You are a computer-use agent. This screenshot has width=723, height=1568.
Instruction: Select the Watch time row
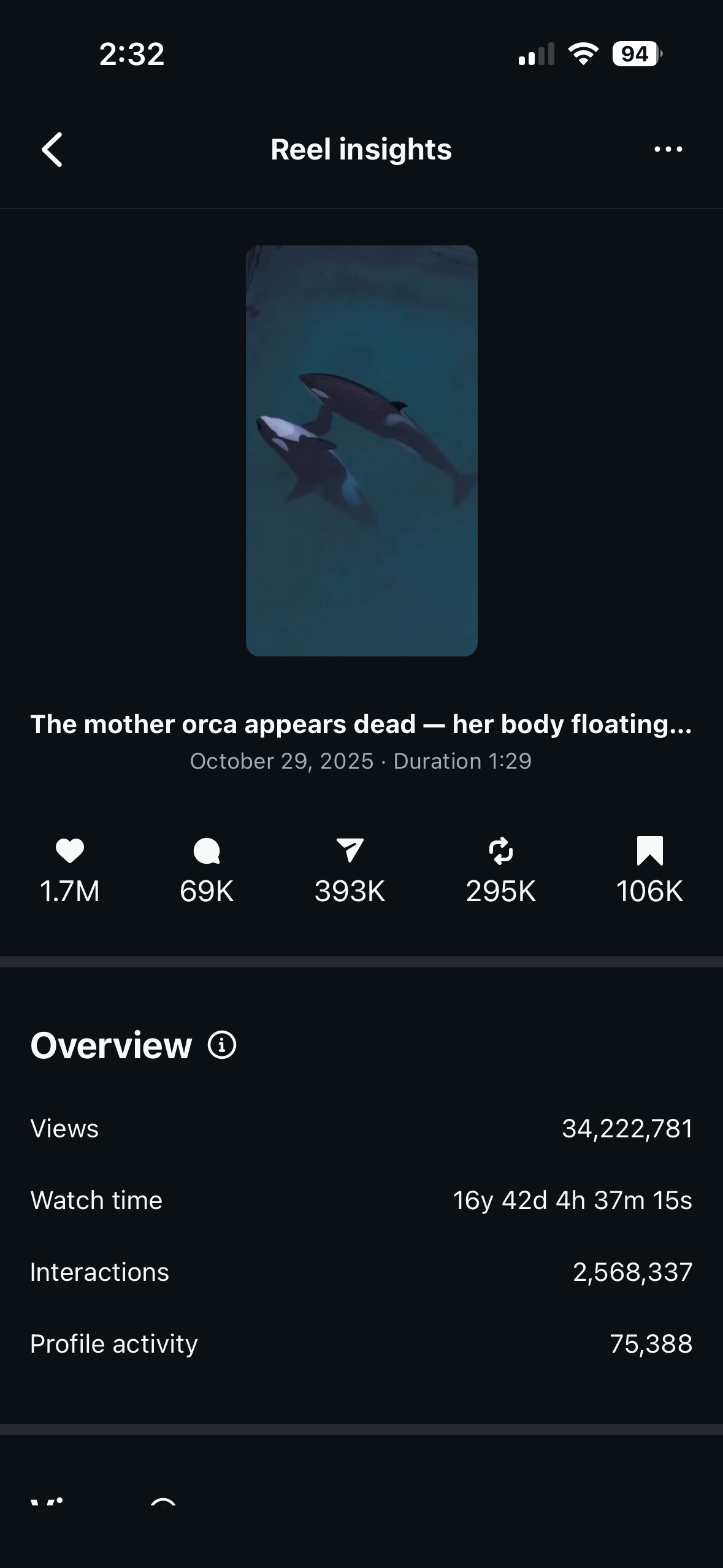(361, 1201)
